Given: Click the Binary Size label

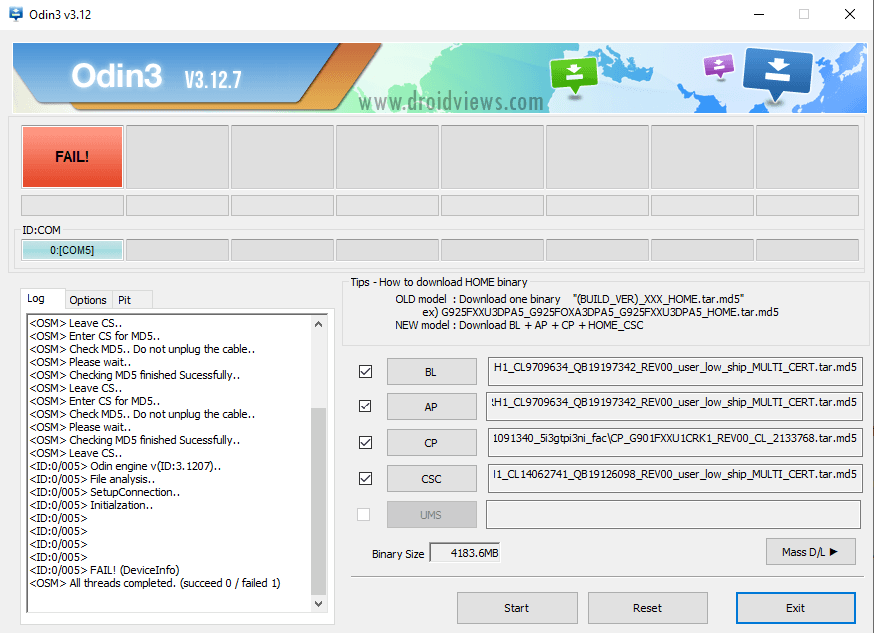Looking at the screenshot, I should pos(398,554).
